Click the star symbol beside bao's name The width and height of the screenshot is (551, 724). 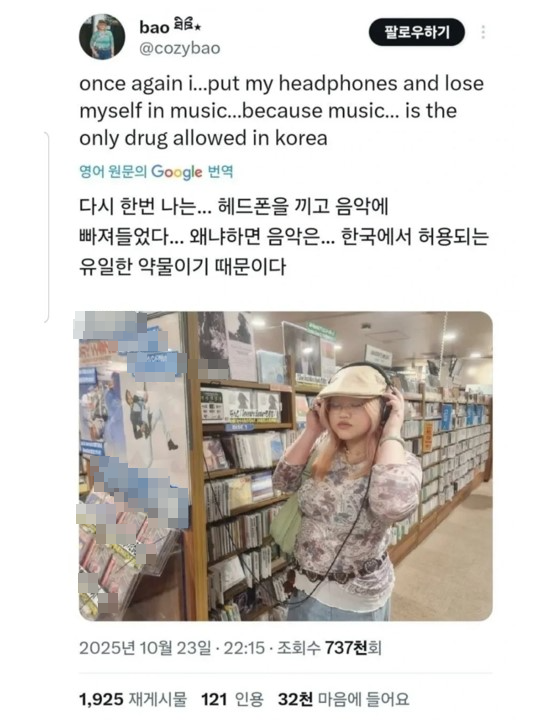tap(197, 27)
